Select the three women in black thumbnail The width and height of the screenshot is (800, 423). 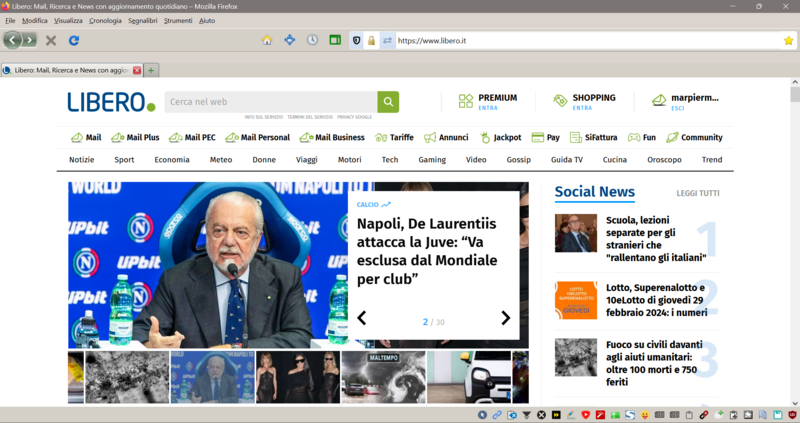click(x=298, y=377)
